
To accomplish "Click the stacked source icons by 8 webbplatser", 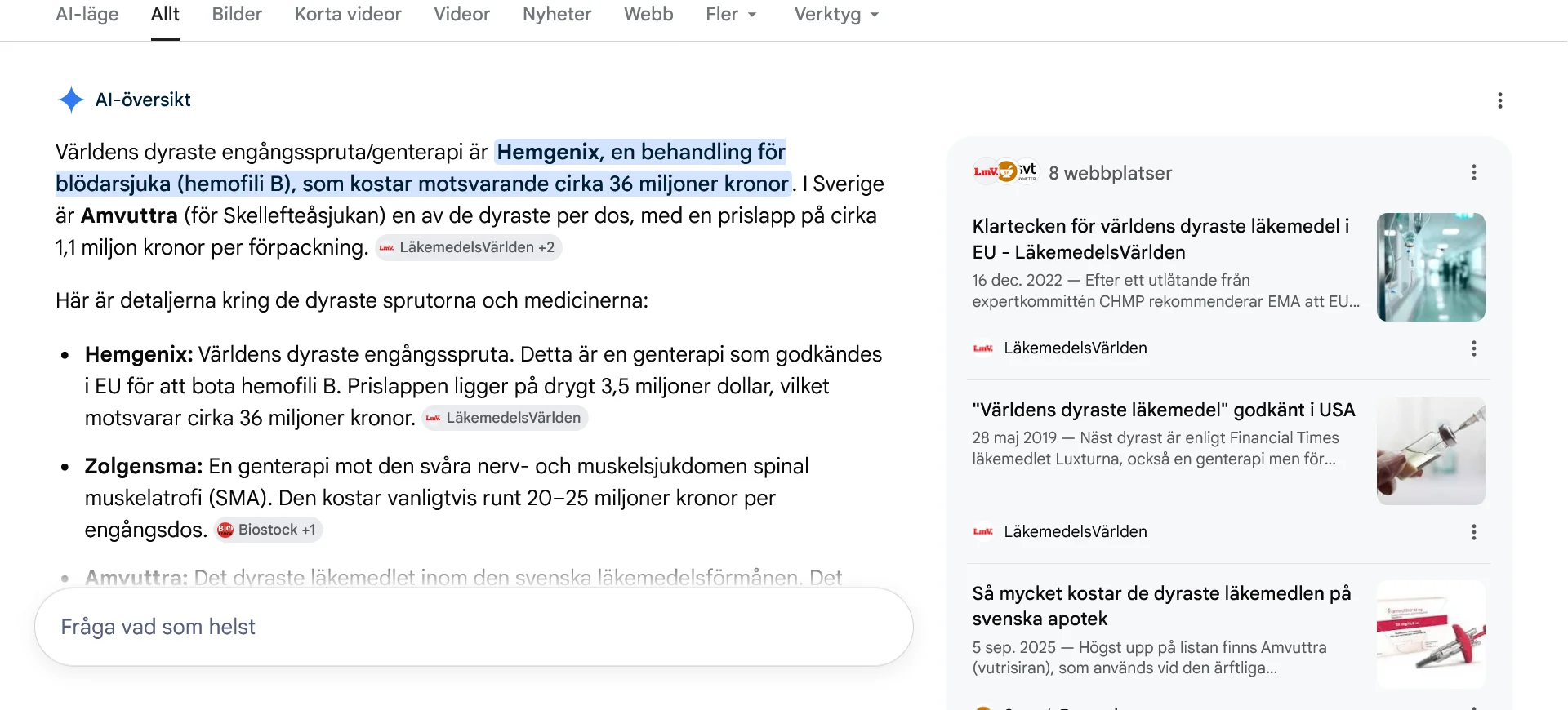I will point(1004,171).
